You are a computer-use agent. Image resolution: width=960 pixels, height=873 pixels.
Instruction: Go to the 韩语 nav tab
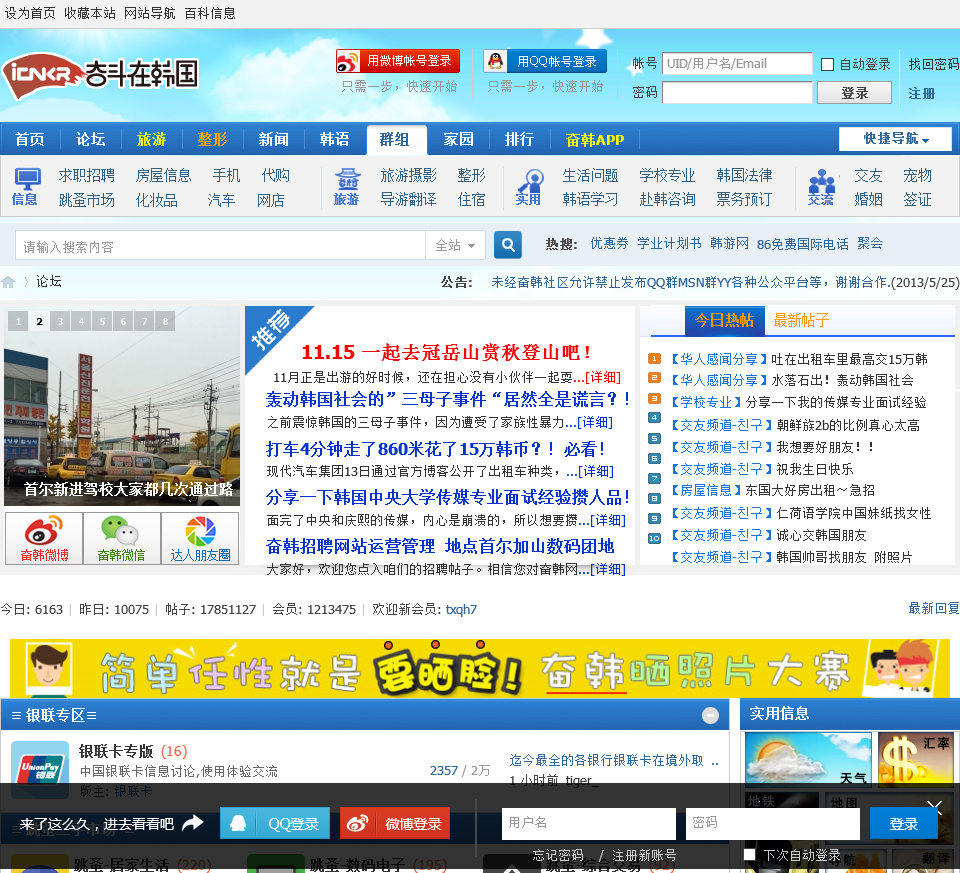334,140
